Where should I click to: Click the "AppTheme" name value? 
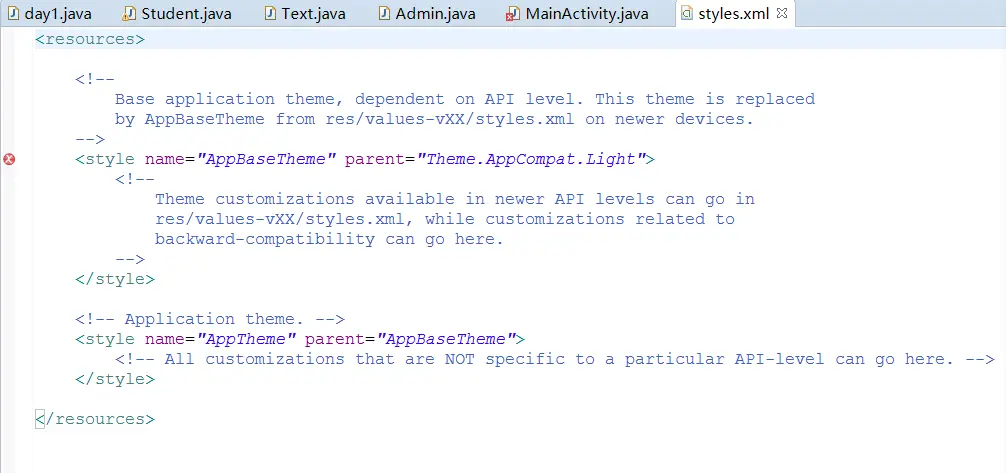click(246, 339)
